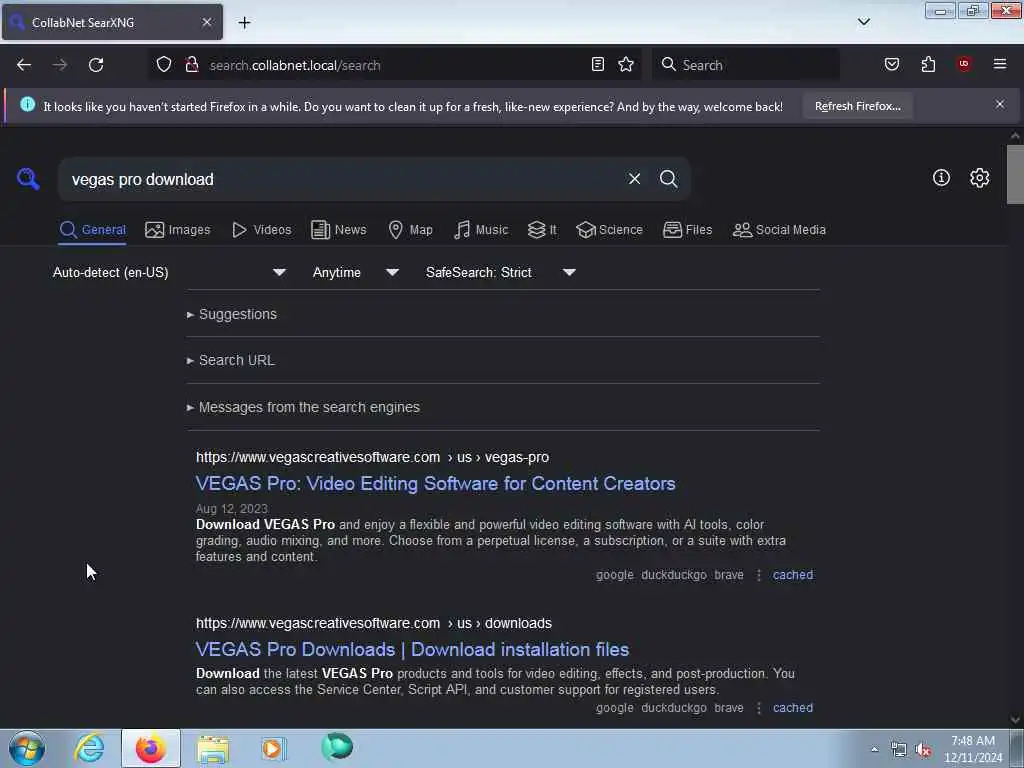Viewport: 1024px width, 768px height.
Task: Toggle reader view icon
Action: tap(598, 64)
